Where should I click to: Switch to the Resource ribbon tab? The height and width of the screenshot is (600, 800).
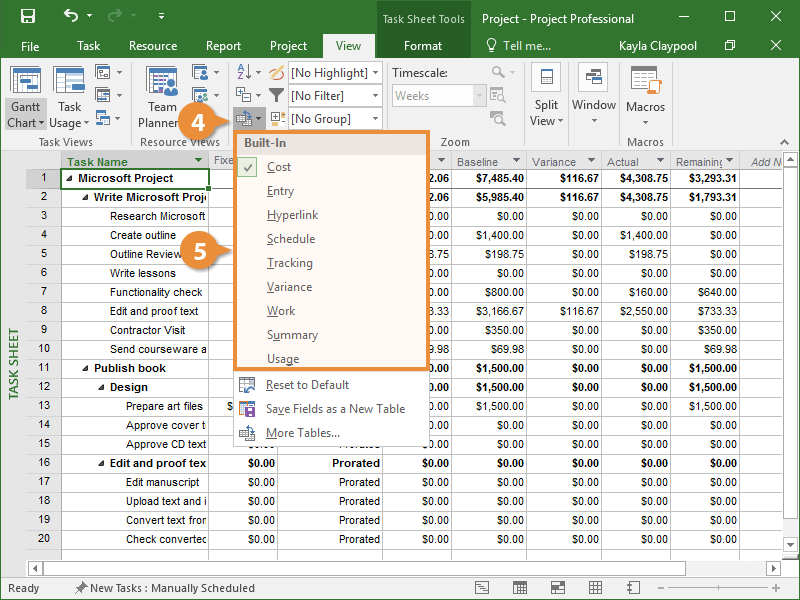coord(153,46)
